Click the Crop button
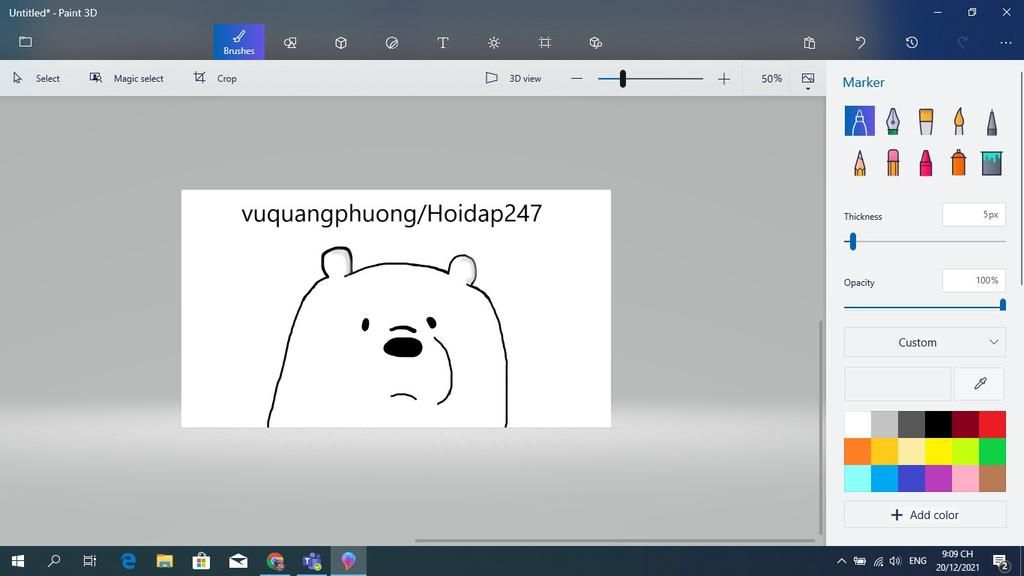This screenshot has width=1024, height=576. tap(216, 78)
